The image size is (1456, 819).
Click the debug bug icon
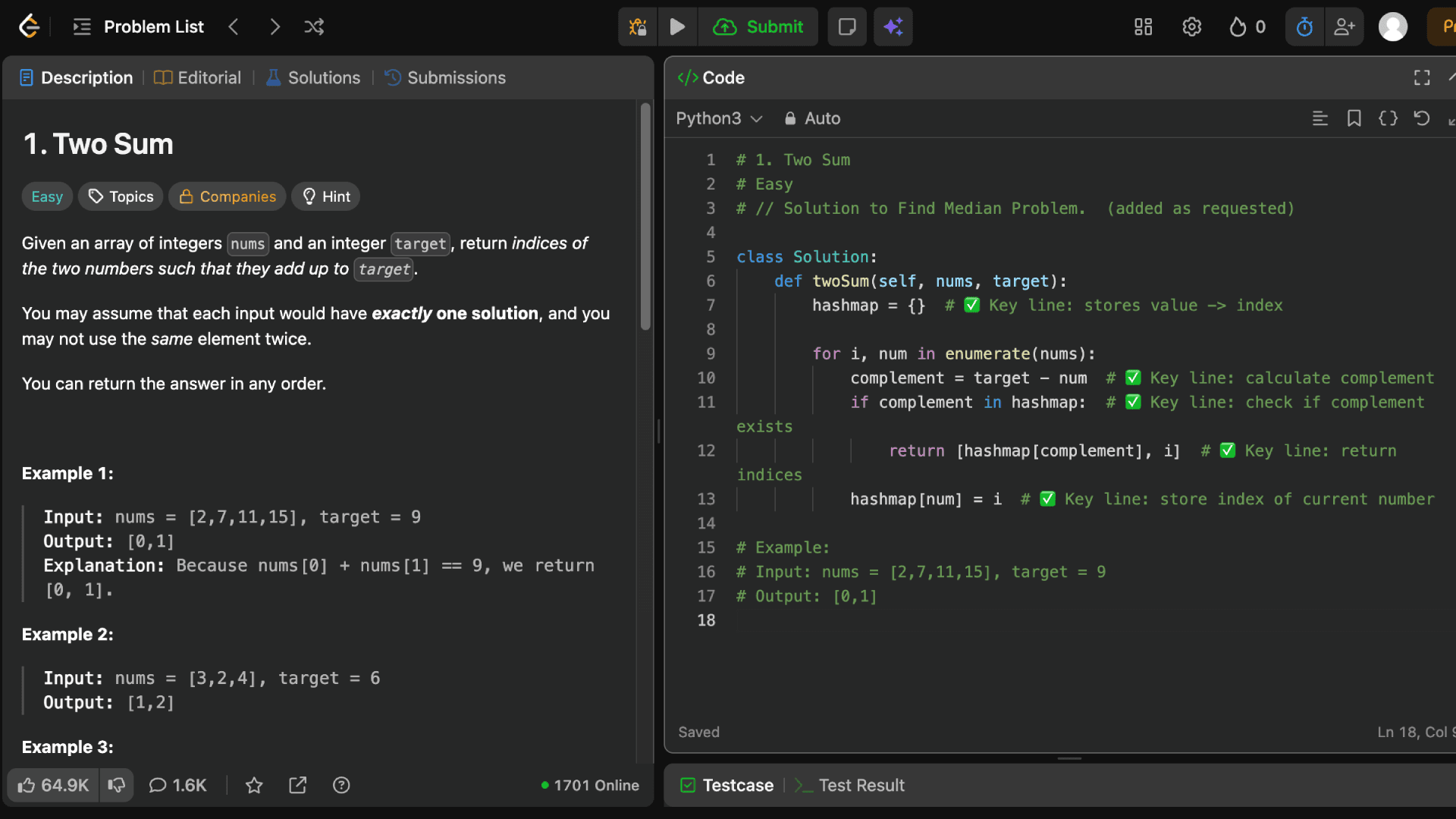pyautogui.click(x=638, y=27)
